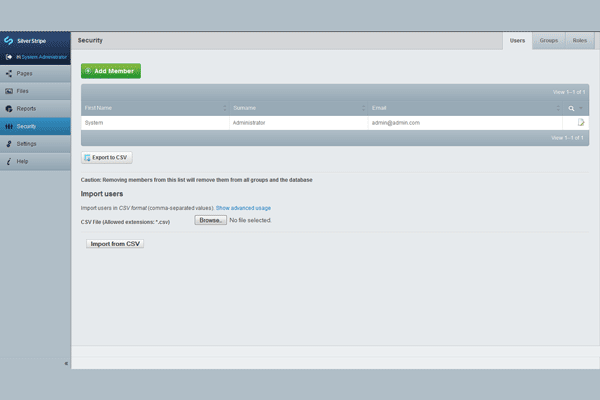The image size is (600, 400).
Task: Expand the filter dropdown arrow beside search icon
Action: click(581, 108)
